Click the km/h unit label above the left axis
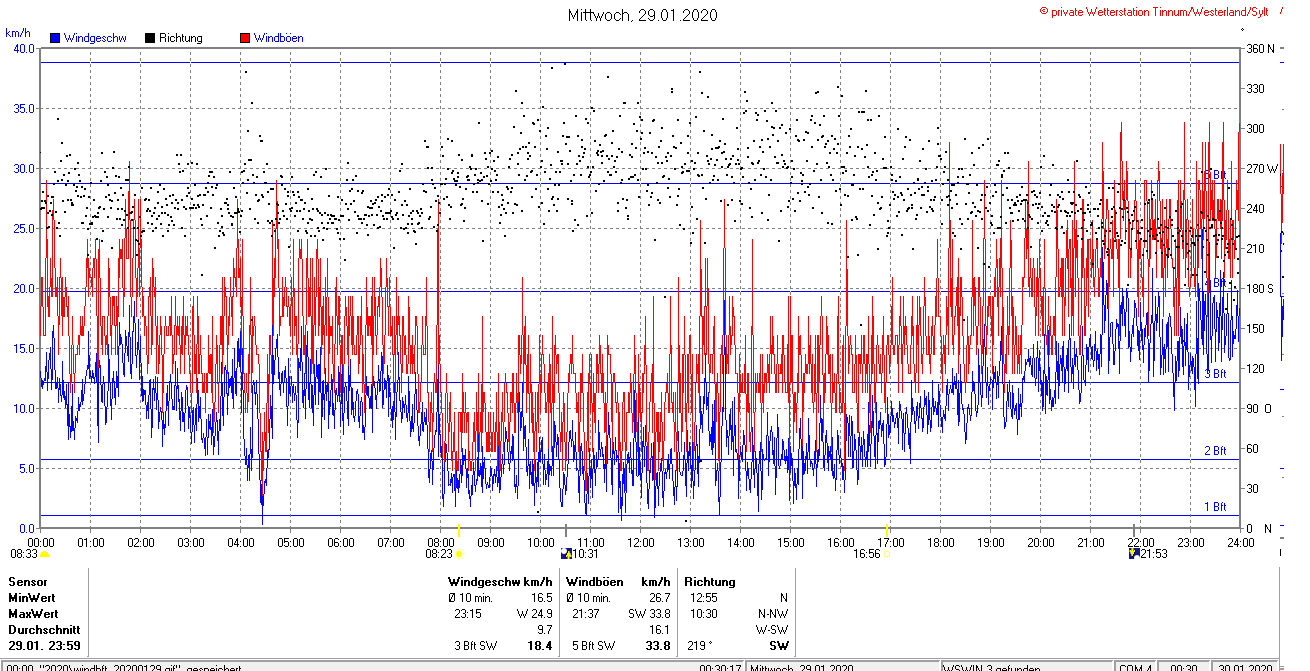 pyautogui.click(x=18, y=33)
